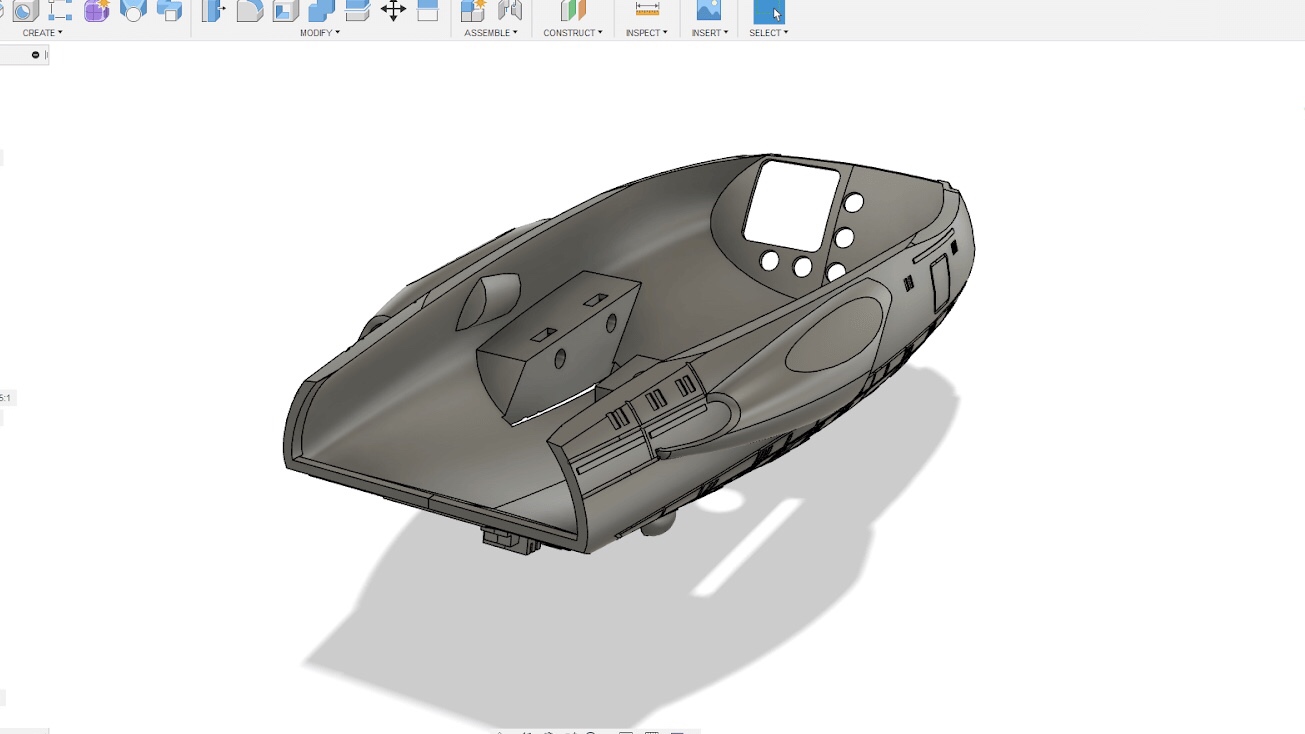Click the New Component icon
The width and height of the screenshot is (1305, 734).
[473, 10]
